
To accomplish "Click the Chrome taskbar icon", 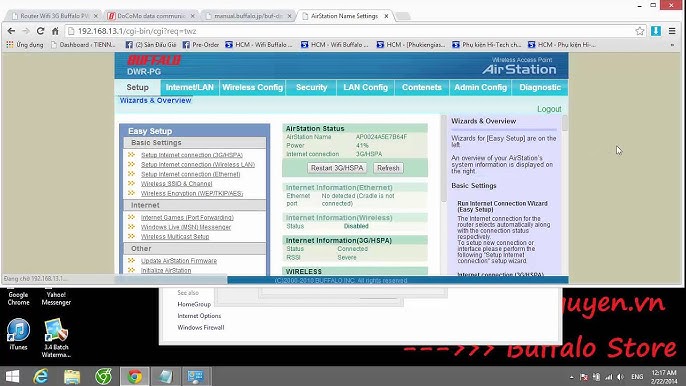I will coord(135,376).
